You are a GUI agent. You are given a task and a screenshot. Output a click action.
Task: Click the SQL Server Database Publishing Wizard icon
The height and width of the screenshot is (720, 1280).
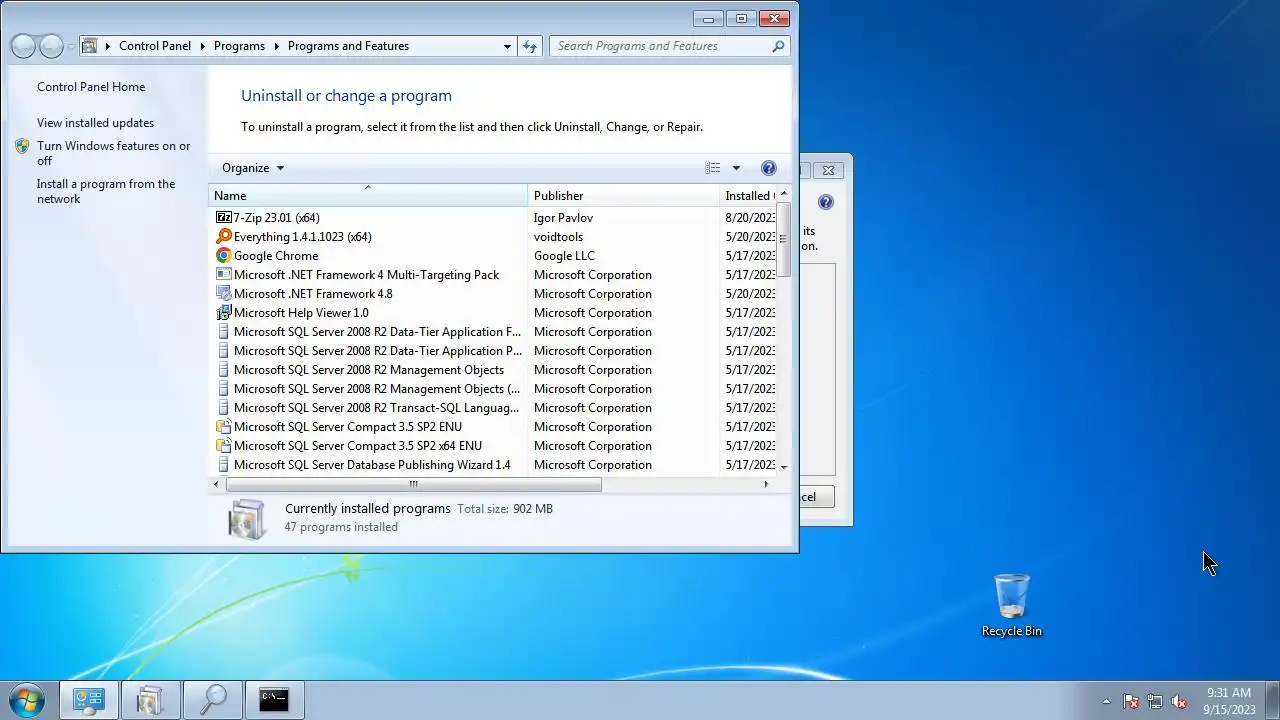tap(224, 464)
